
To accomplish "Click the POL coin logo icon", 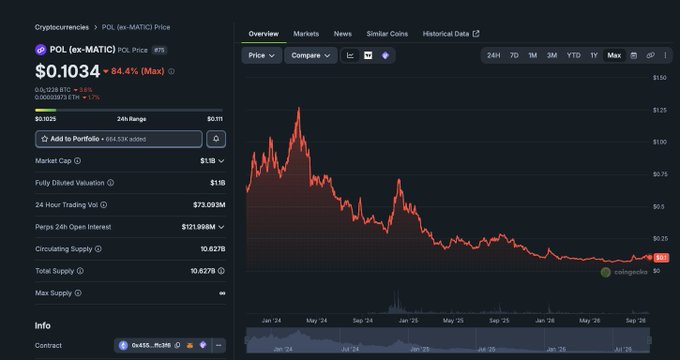I will coord(41,50).
